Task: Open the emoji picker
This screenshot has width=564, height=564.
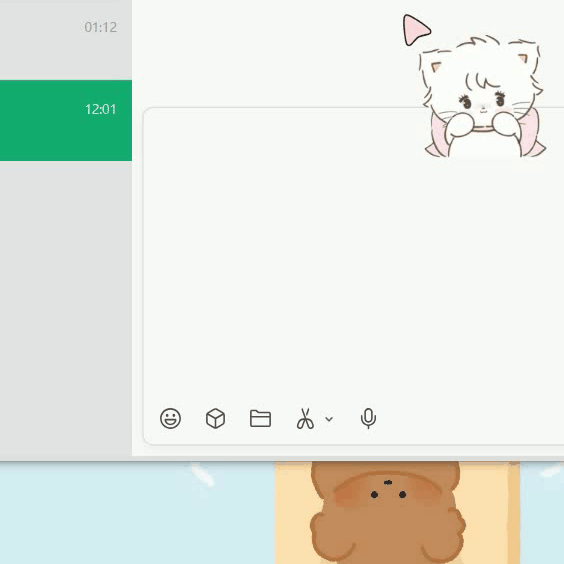Action: click(x=170, y=418)
